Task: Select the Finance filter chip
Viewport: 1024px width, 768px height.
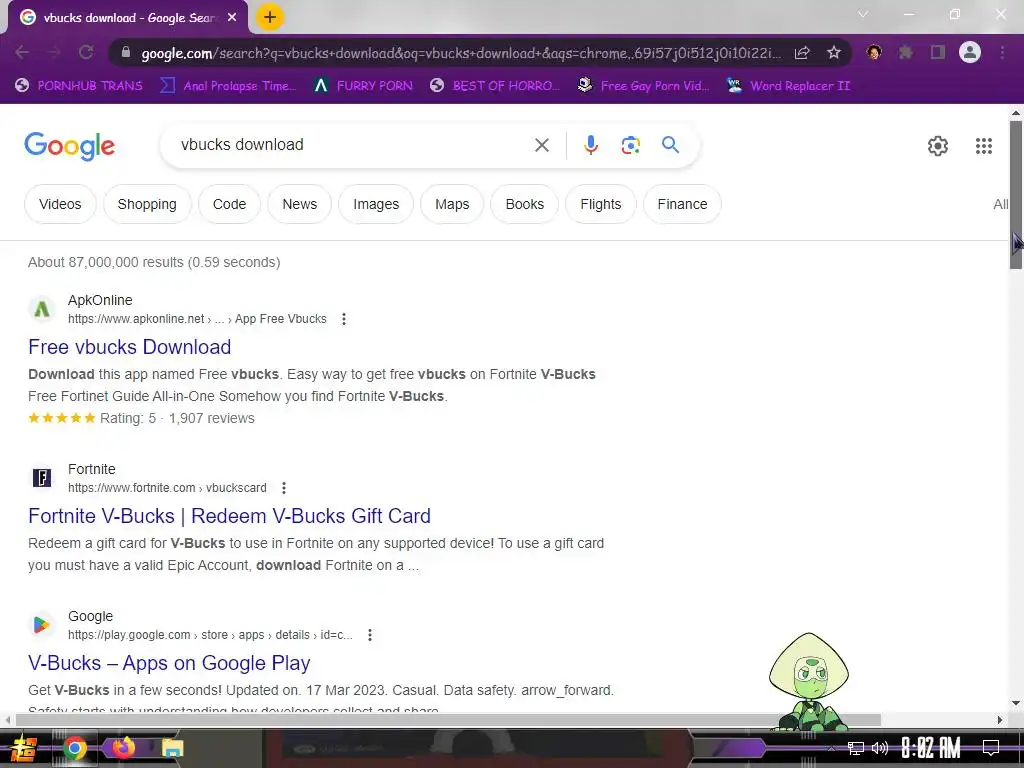Action: point(682,204)
